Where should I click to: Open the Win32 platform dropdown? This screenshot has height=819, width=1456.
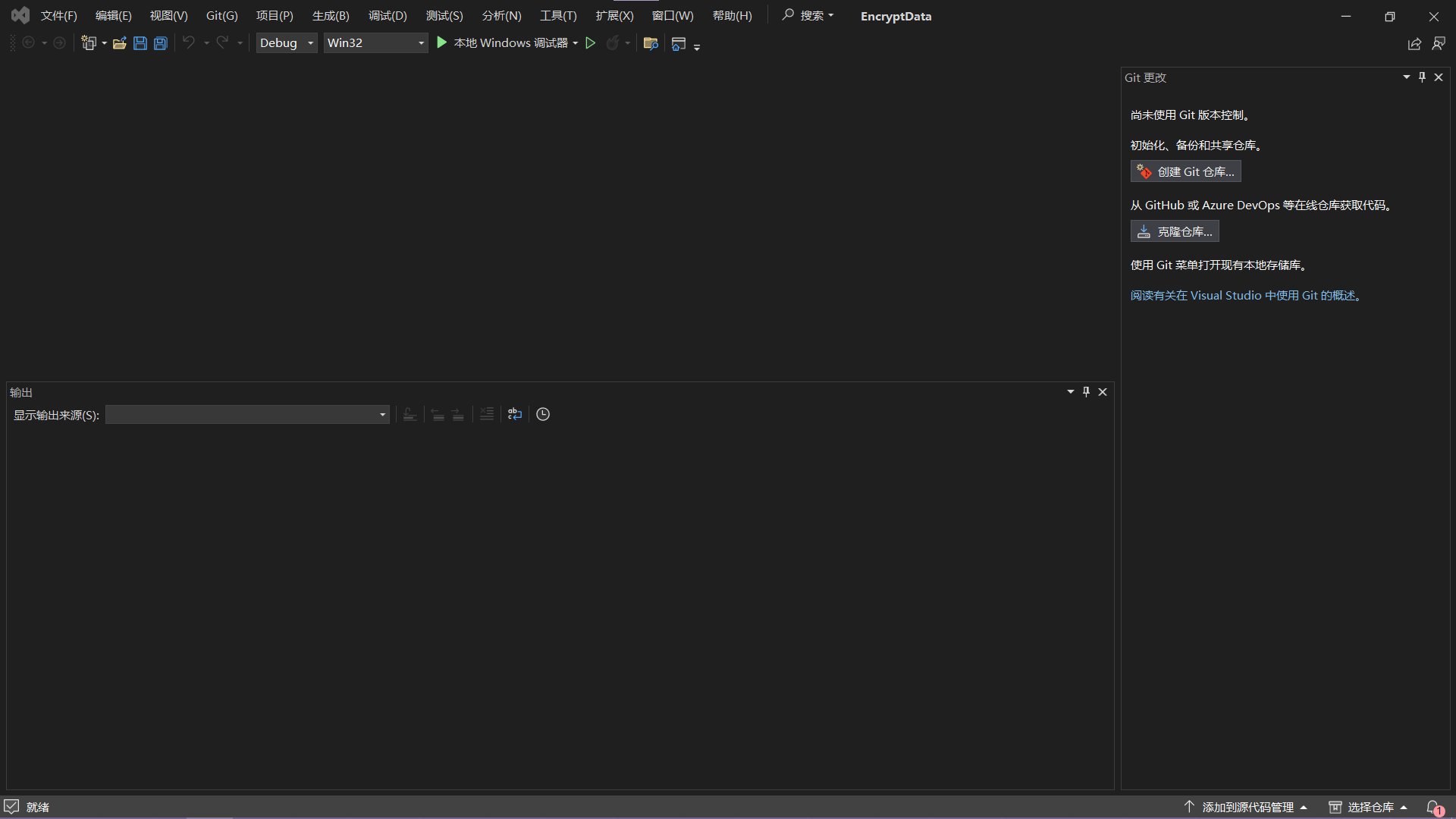click(x=375, y=43)
